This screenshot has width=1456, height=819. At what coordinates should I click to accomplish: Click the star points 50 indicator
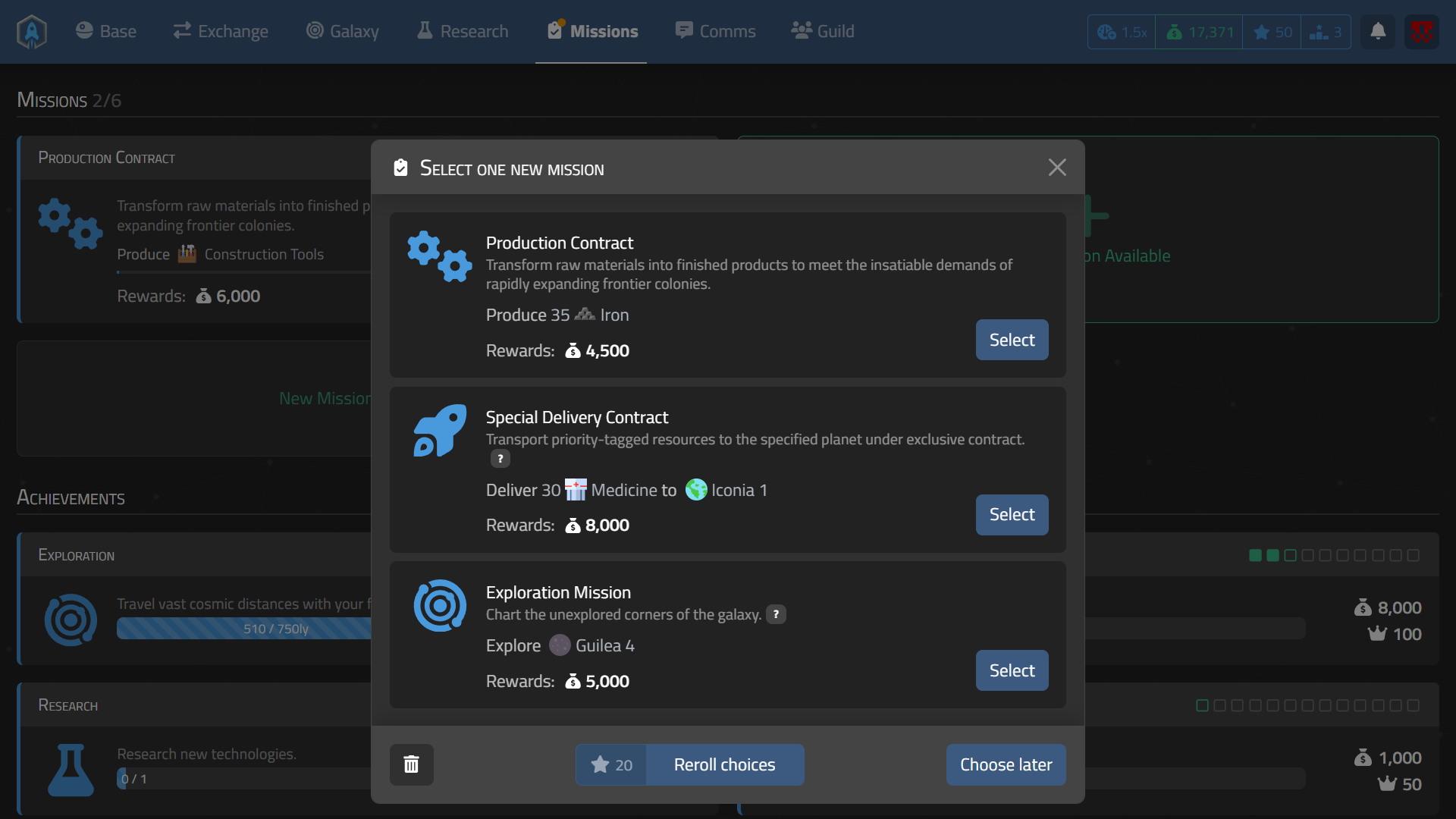tap(1272, 32)
